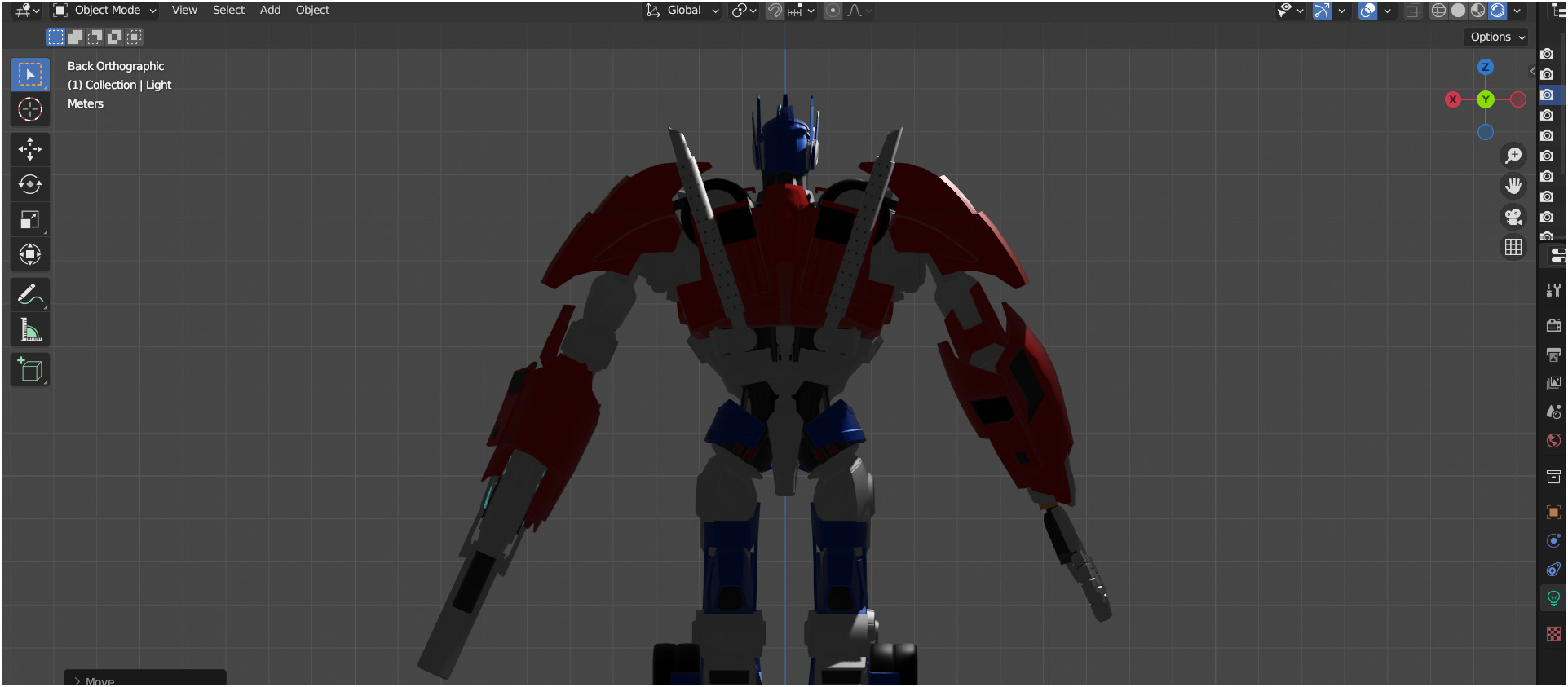Set selection mode to subtract
The image size is (1568, 687).
[95, 37]
